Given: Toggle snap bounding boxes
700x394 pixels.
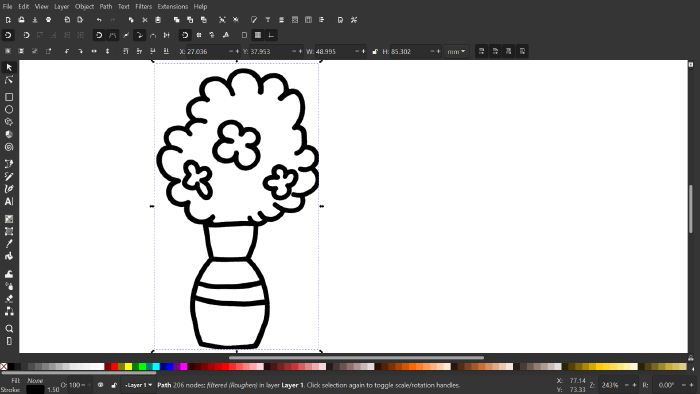Looking at the screenshot, I should pyautogui.click(x=26, y=35).
